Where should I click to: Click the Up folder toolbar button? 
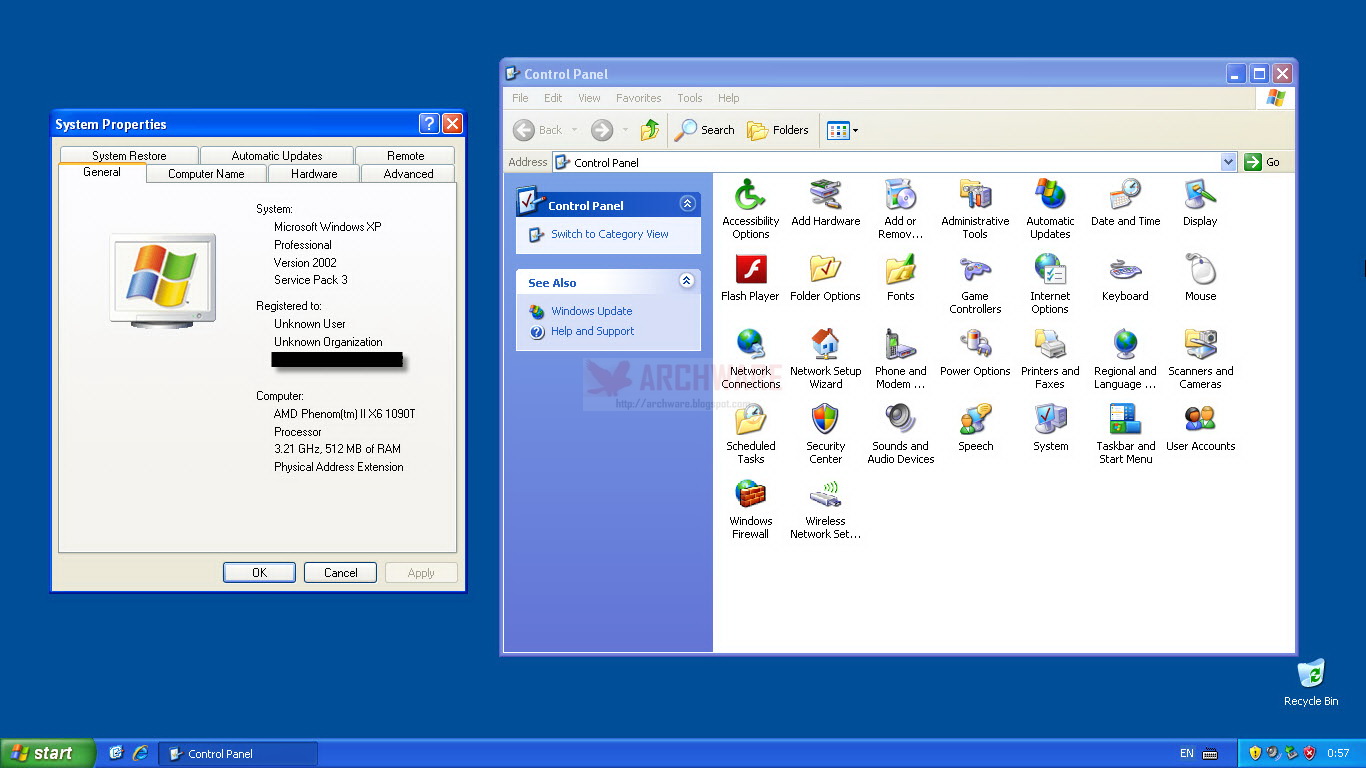click(650, 130)
